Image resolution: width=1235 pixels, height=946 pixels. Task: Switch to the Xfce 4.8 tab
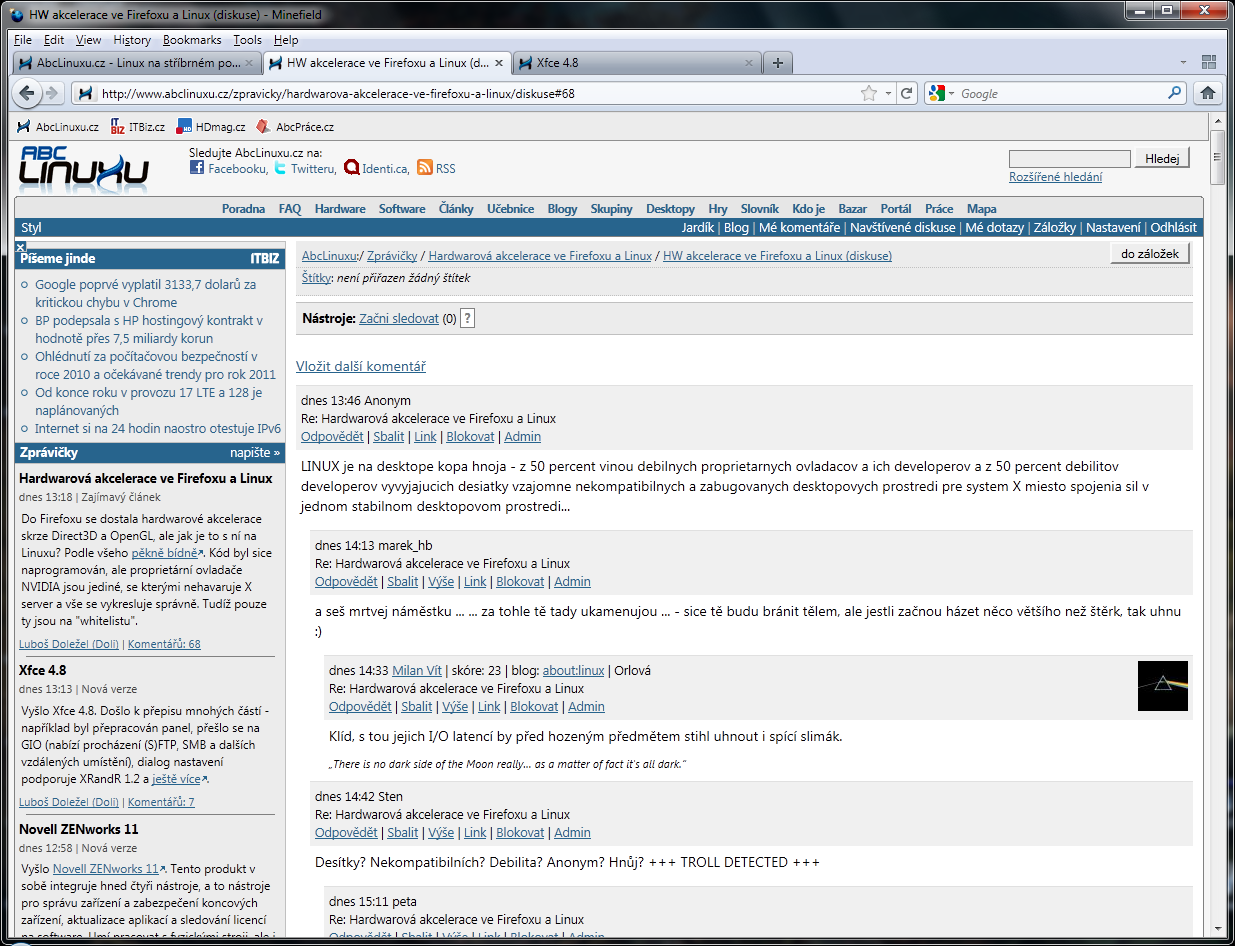click(636, 62)
